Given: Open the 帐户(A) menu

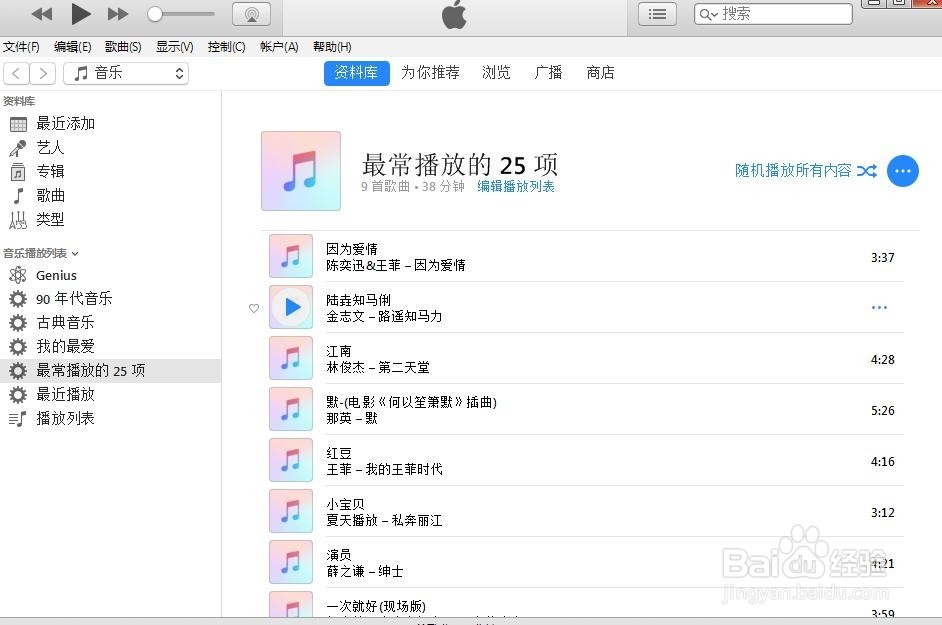Looking at the screenshot, I should pos(279,47).
